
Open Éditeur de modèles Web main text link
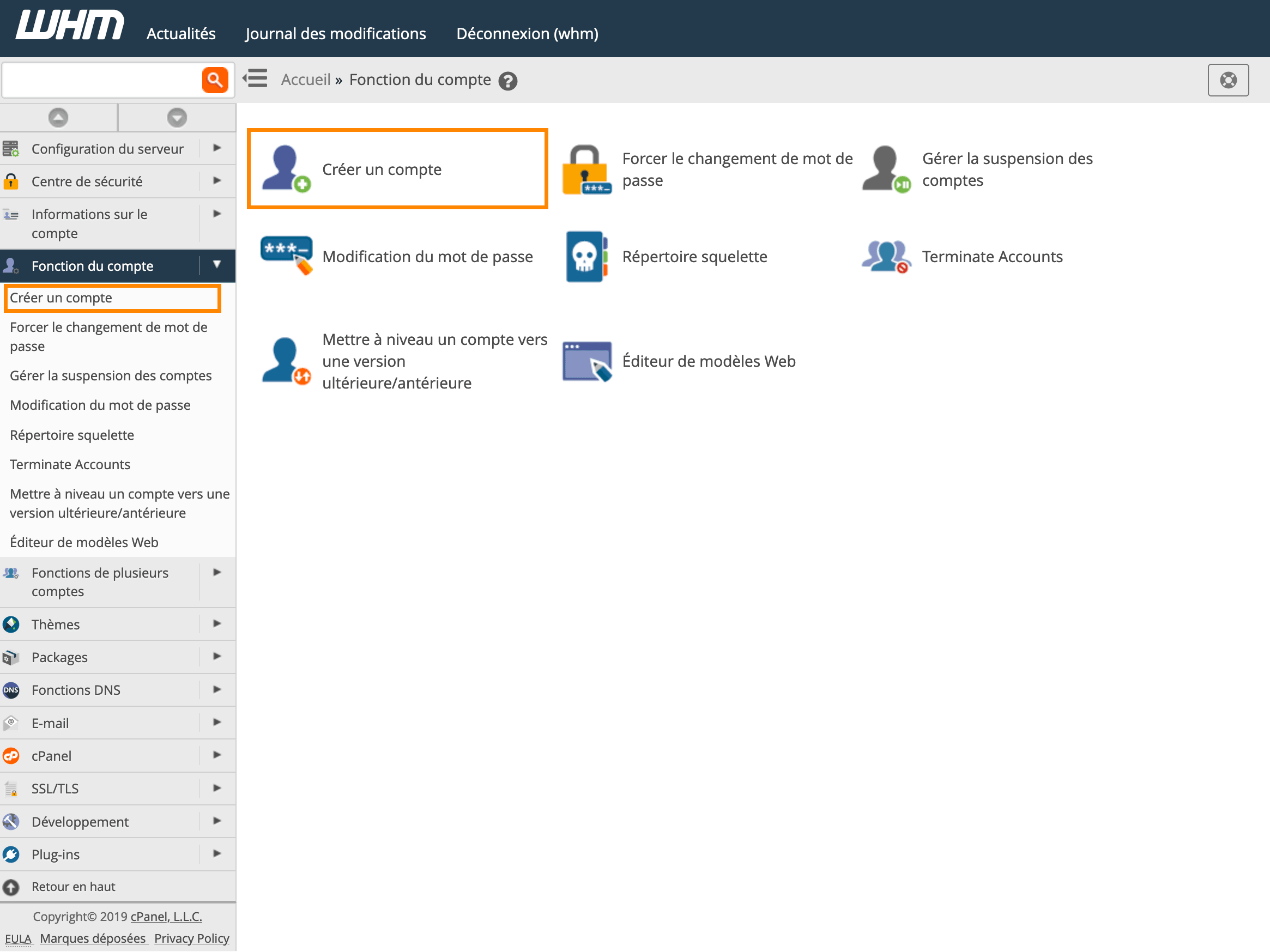click(x=709, y=361)
